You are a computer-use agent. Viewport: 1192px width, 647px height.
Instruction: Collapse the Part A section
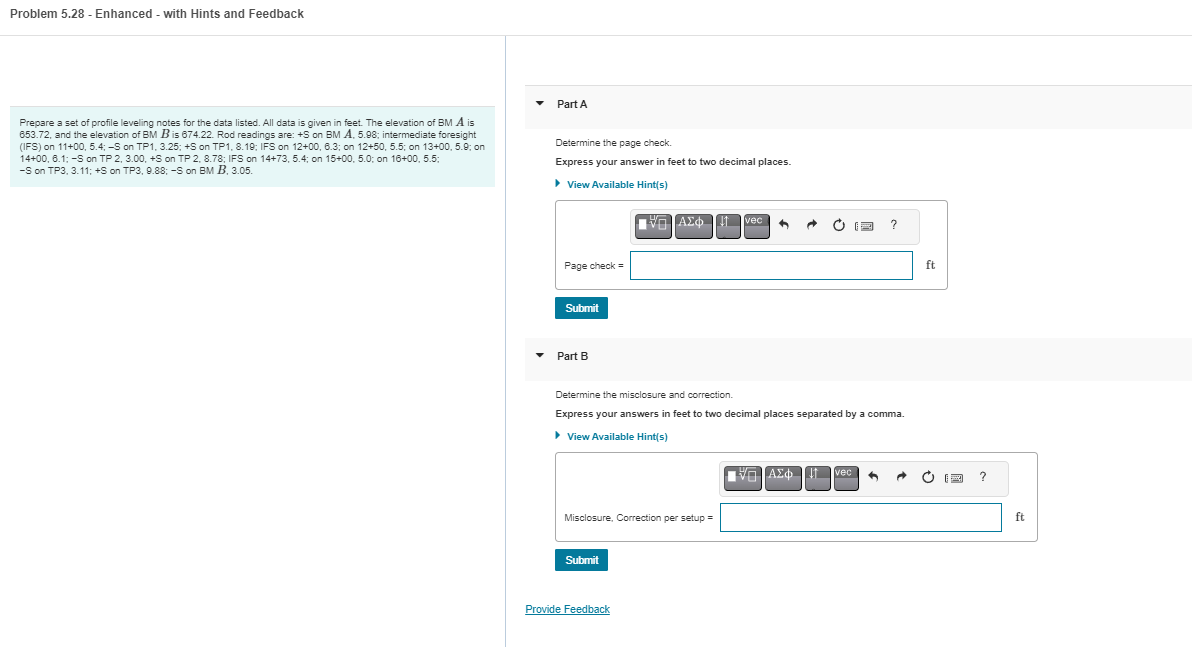click(x=540, y=104)
